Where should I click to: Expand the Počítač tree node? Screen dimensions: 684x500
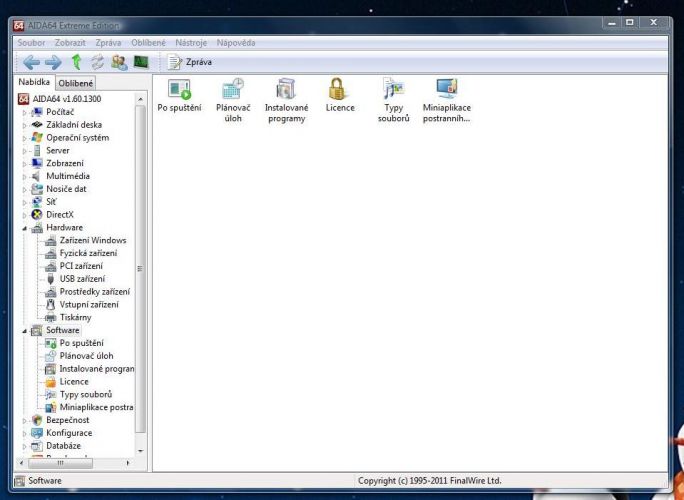tap(24, 113)
